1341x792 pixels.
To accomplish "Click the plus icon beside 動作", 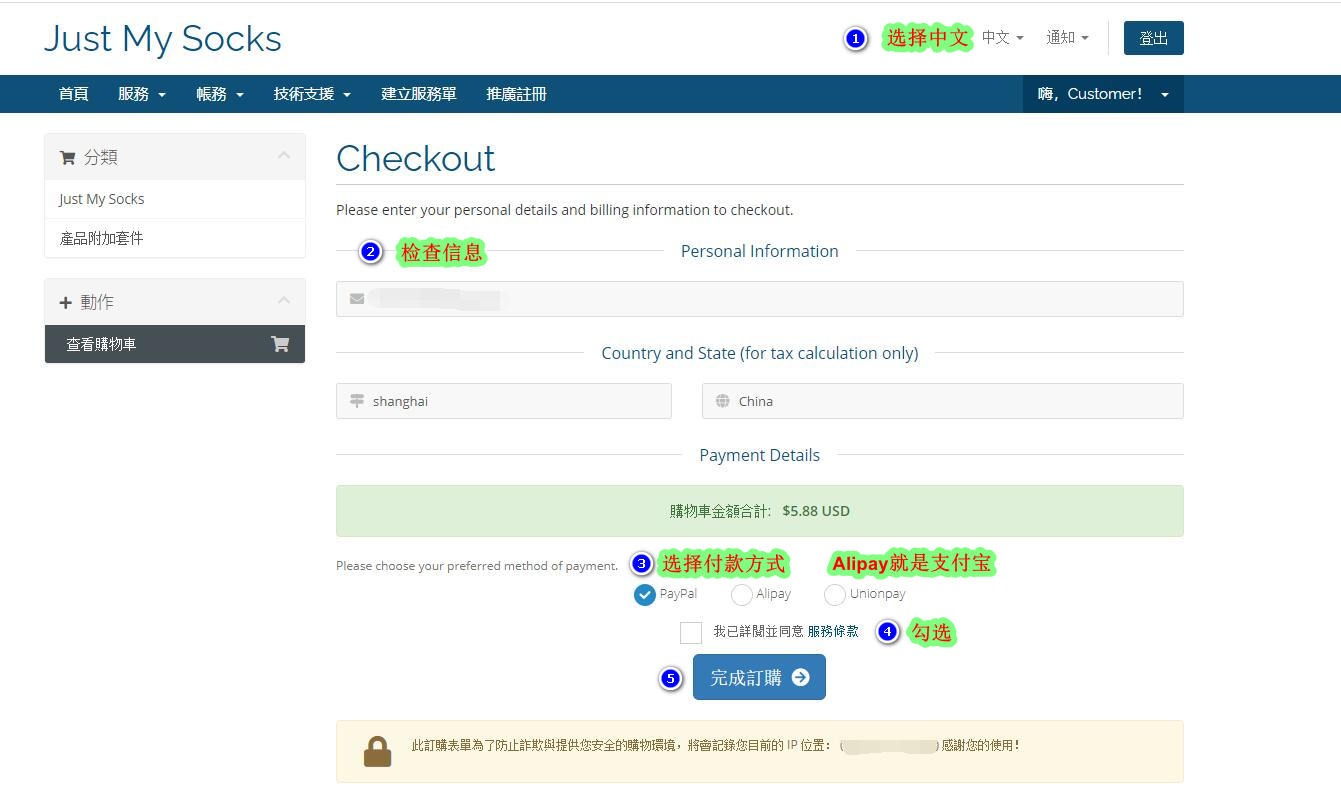I will pyautogui.click(x=66, y=302).
